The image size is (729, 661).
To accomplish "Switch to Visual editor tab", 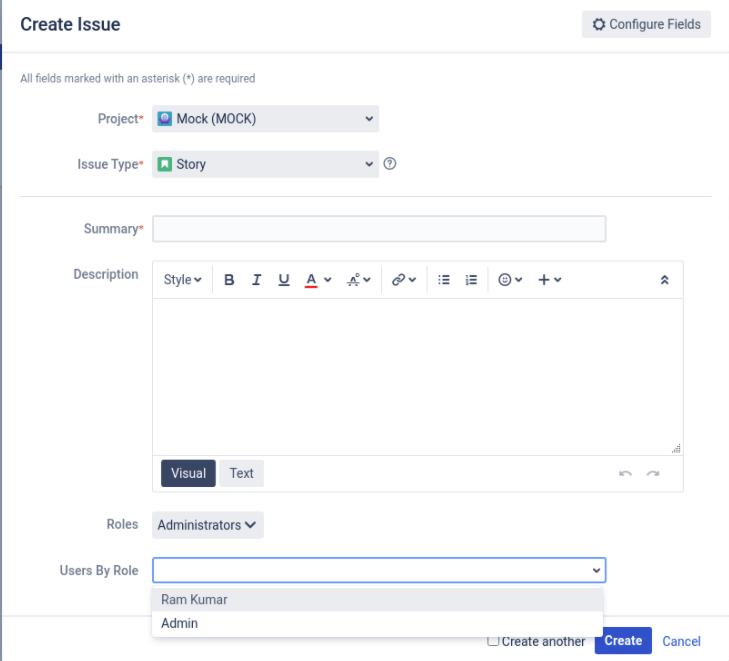I will pyautogui.click(x=188, y=473).
